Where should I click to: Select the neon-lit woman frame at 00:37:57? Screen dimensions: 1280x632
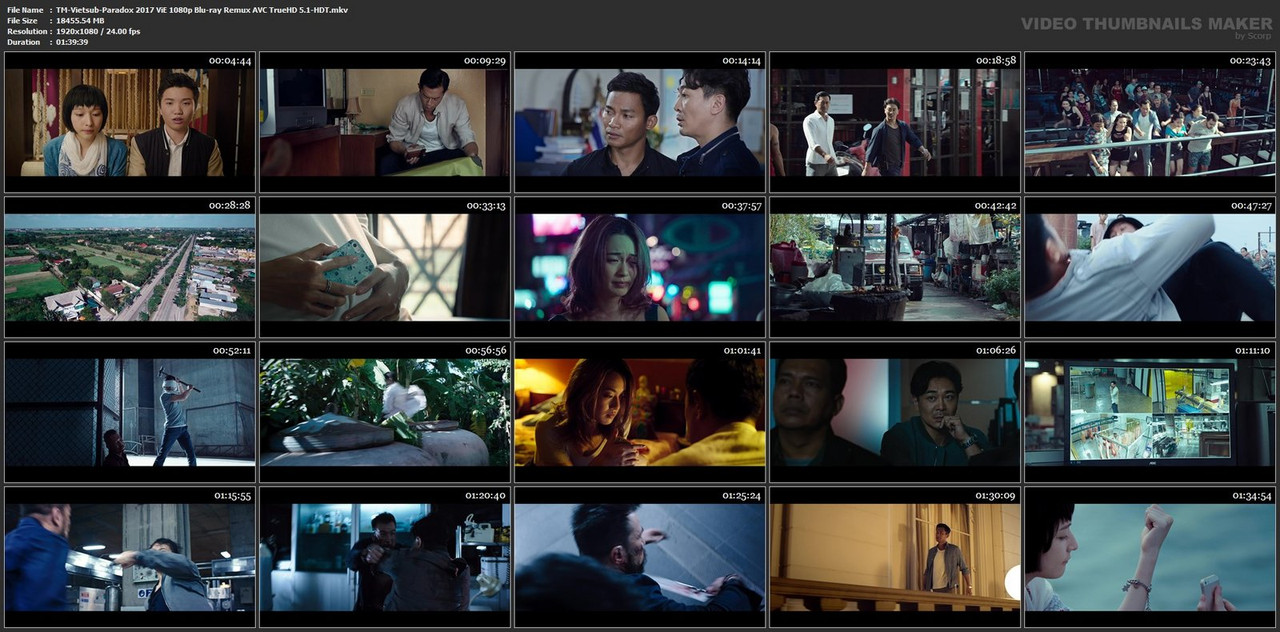(x=640, y=267)
